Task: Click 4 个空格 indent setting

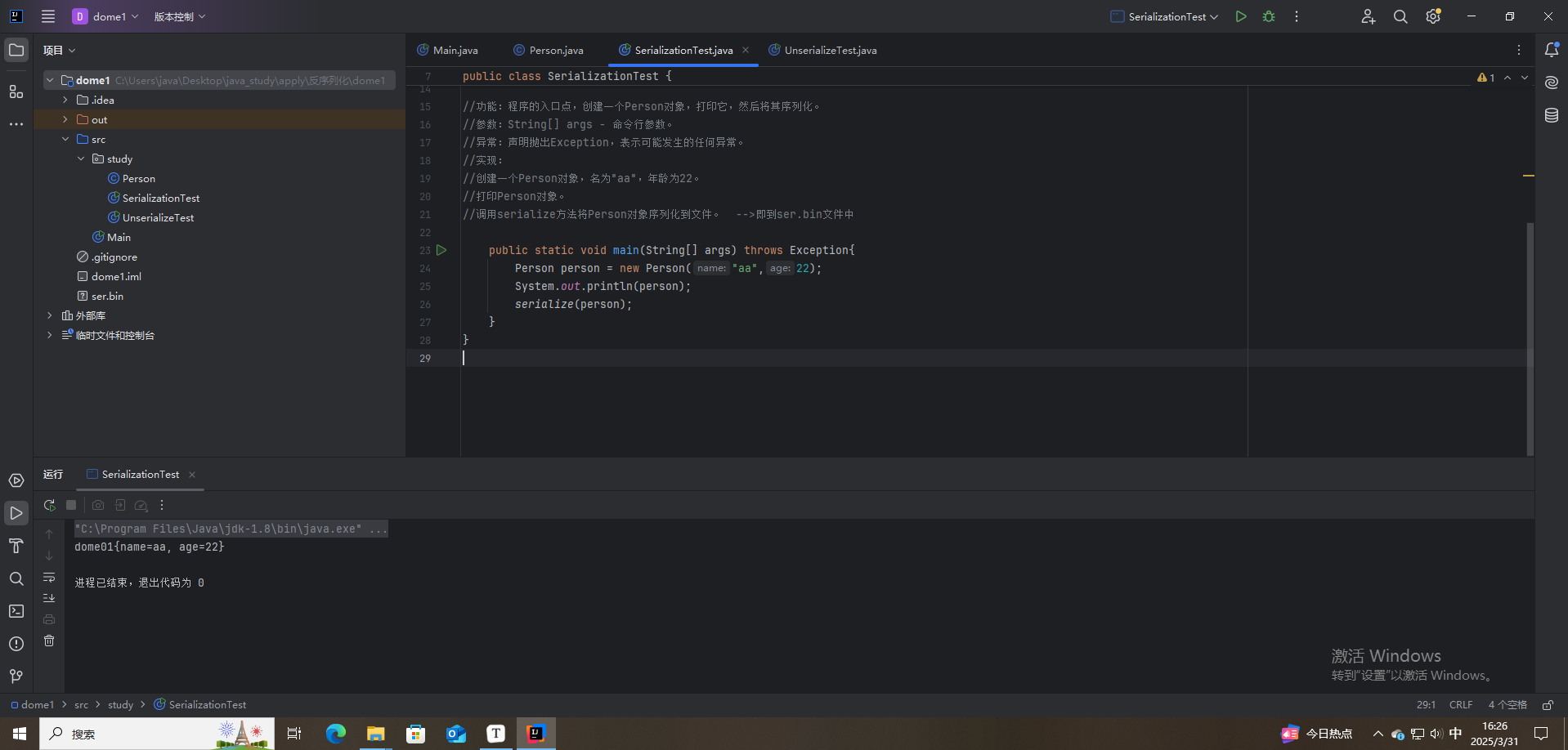Action: click(1508, 704)
